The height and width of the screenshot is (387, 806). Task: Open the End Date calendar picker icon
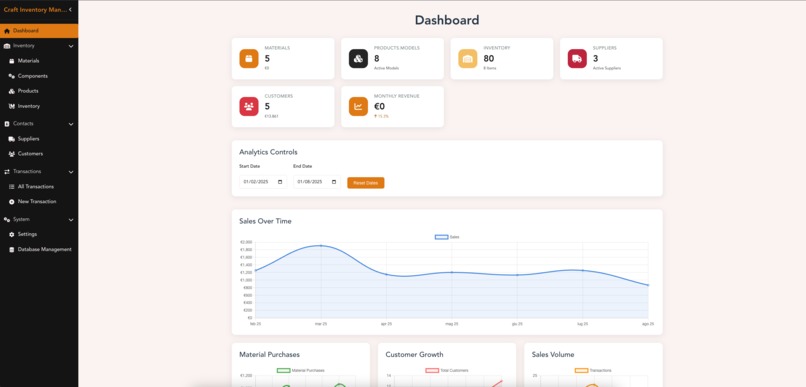click(x=334, y=182)
